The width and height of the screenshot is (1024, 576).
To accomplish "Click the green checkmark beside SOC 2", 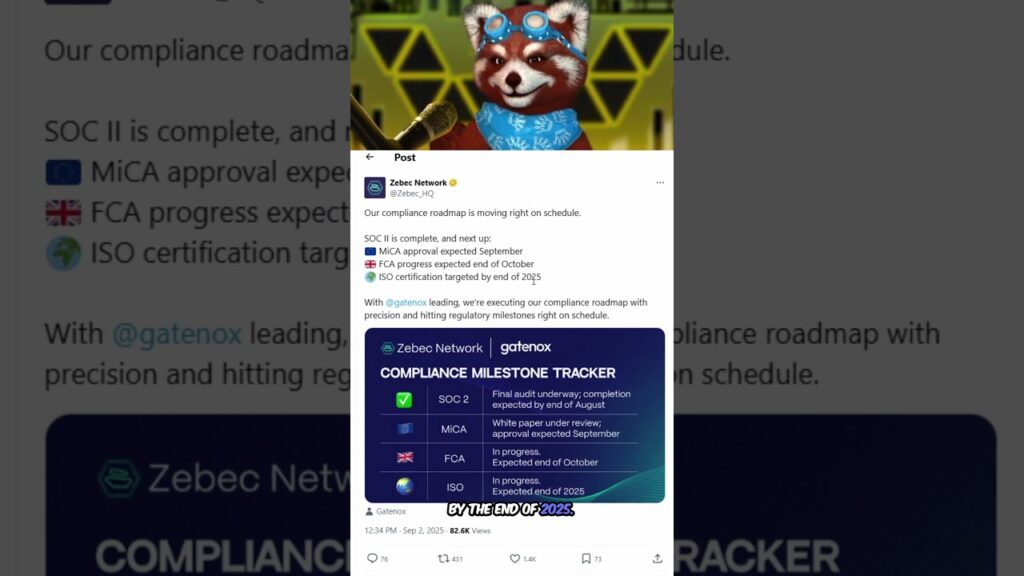I will click(404, 400).
